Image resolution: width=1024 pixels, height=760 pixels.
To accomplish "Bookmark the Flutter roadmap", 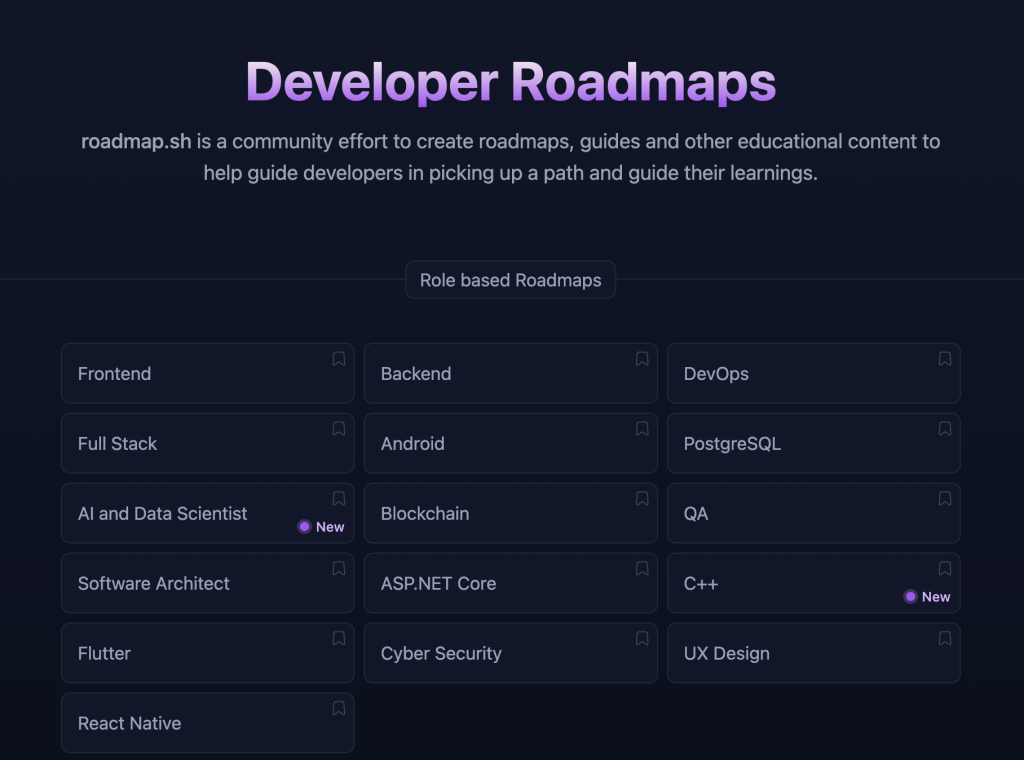I will coord(338,638).
